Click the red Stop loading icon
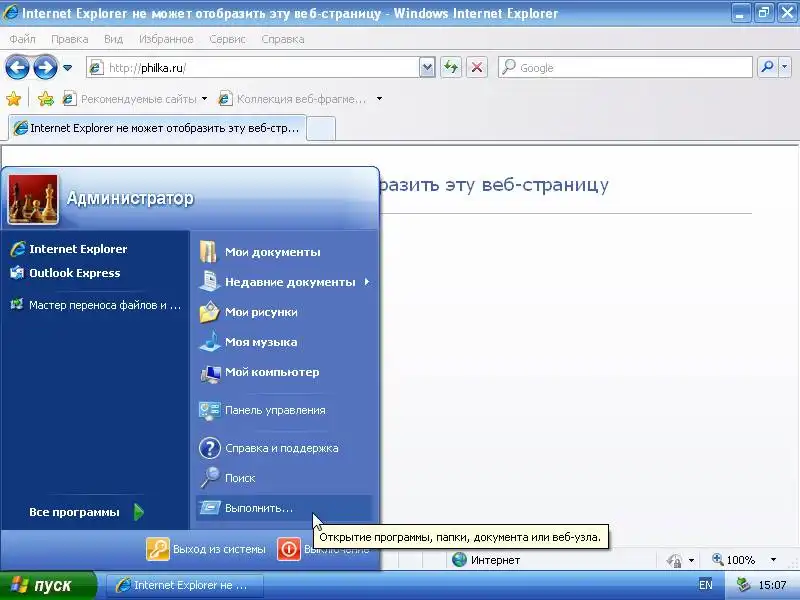The width and height of the screenshot is (800, 600). click(477, 67)
